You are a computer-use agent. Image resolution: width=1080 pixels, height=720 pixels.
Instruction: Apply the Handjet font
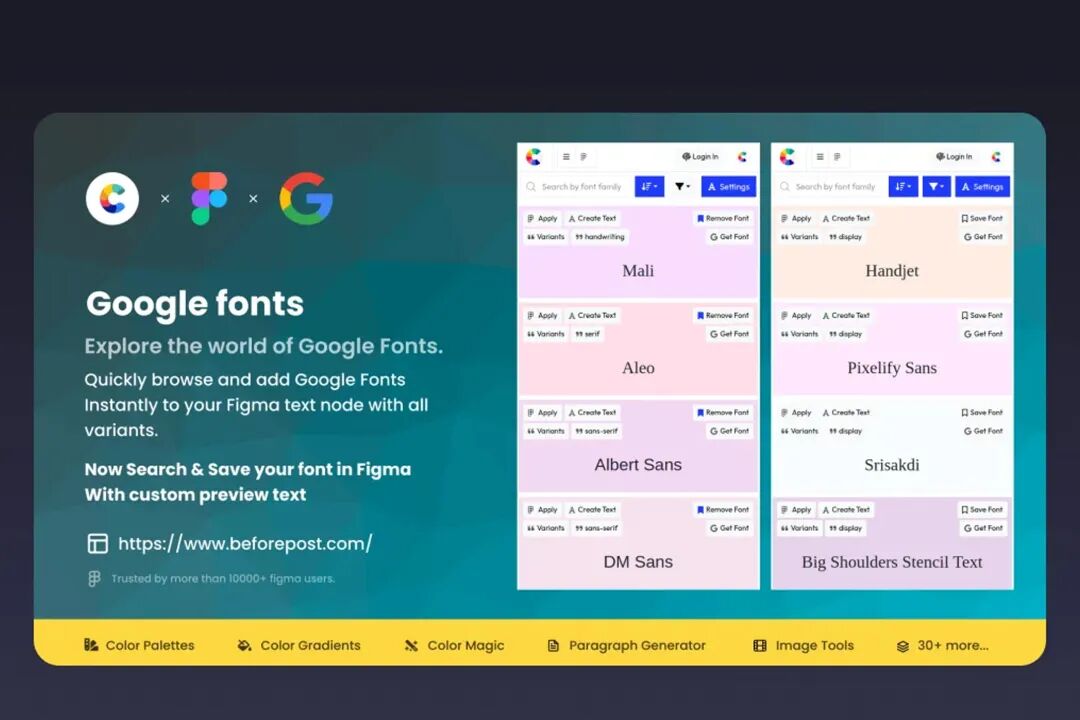[x=796, y=218]
